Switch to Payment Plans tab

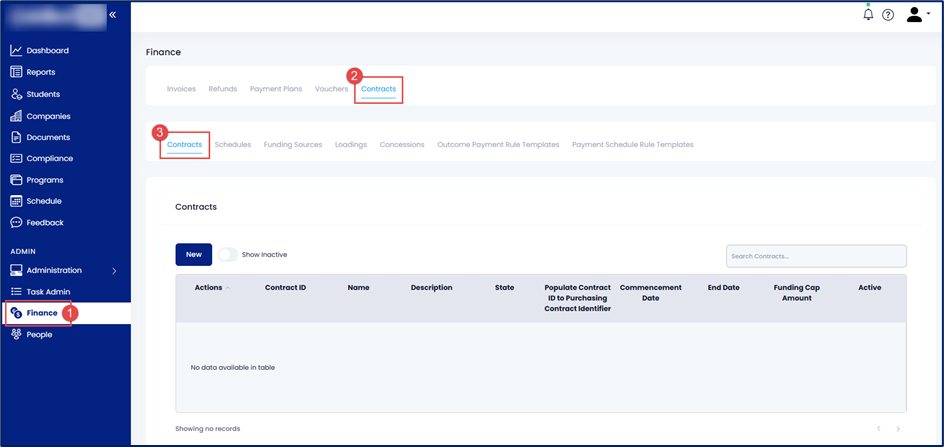point(276,89)
